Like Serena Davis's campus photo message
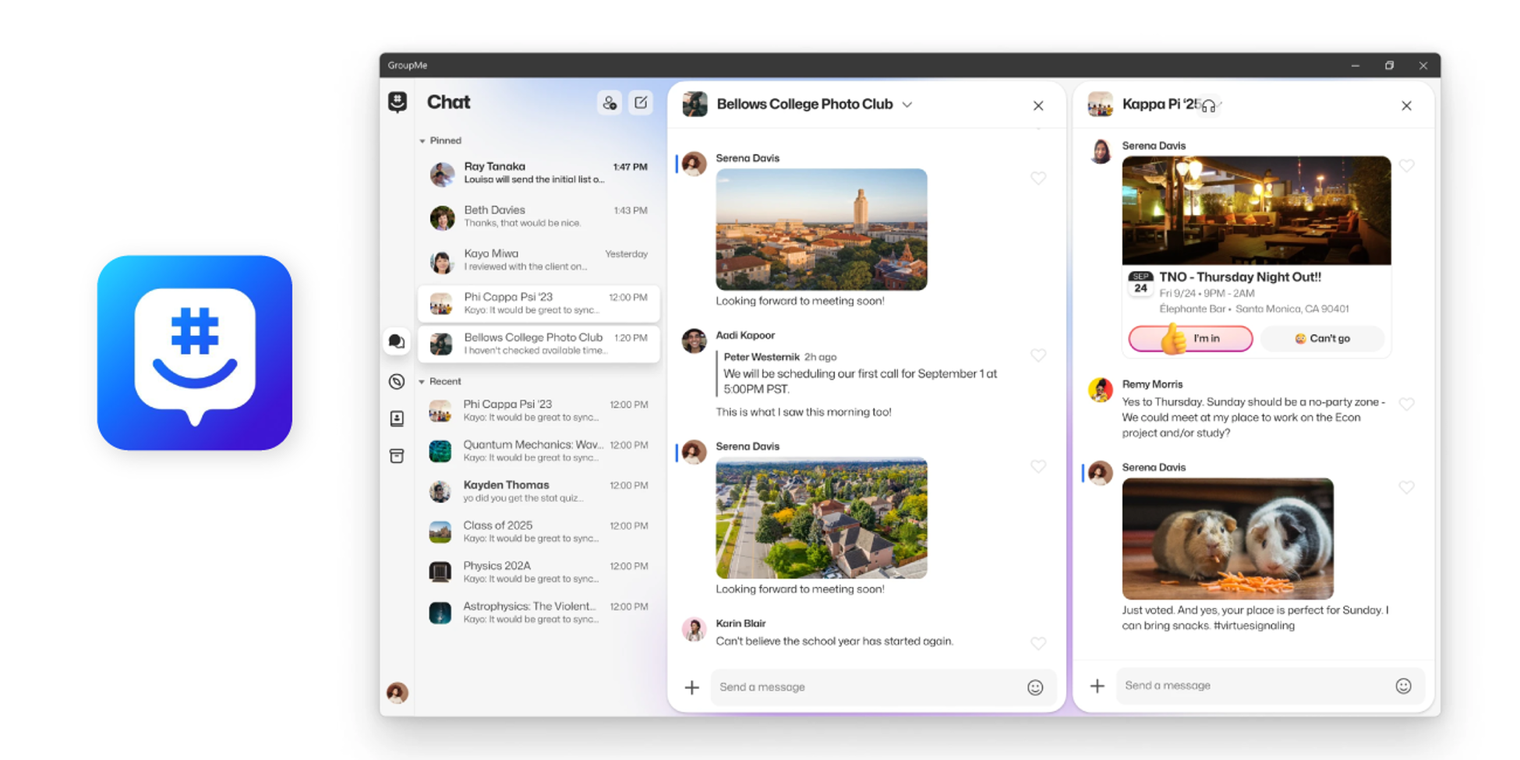 (1038, 178)
